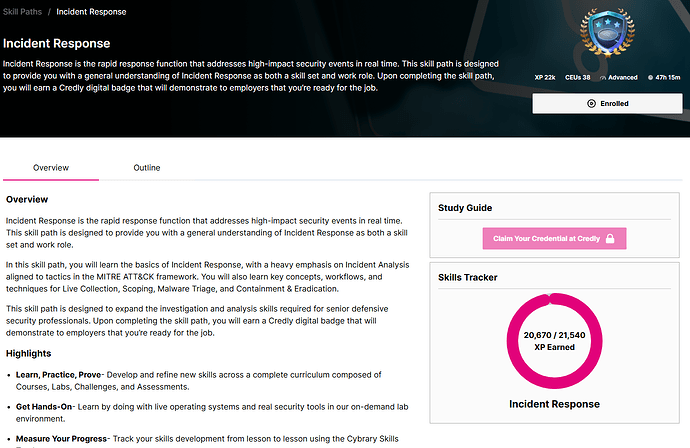
Task: Click the Incident Response page title
Action: pyautogui.click(x=56, y=44)
